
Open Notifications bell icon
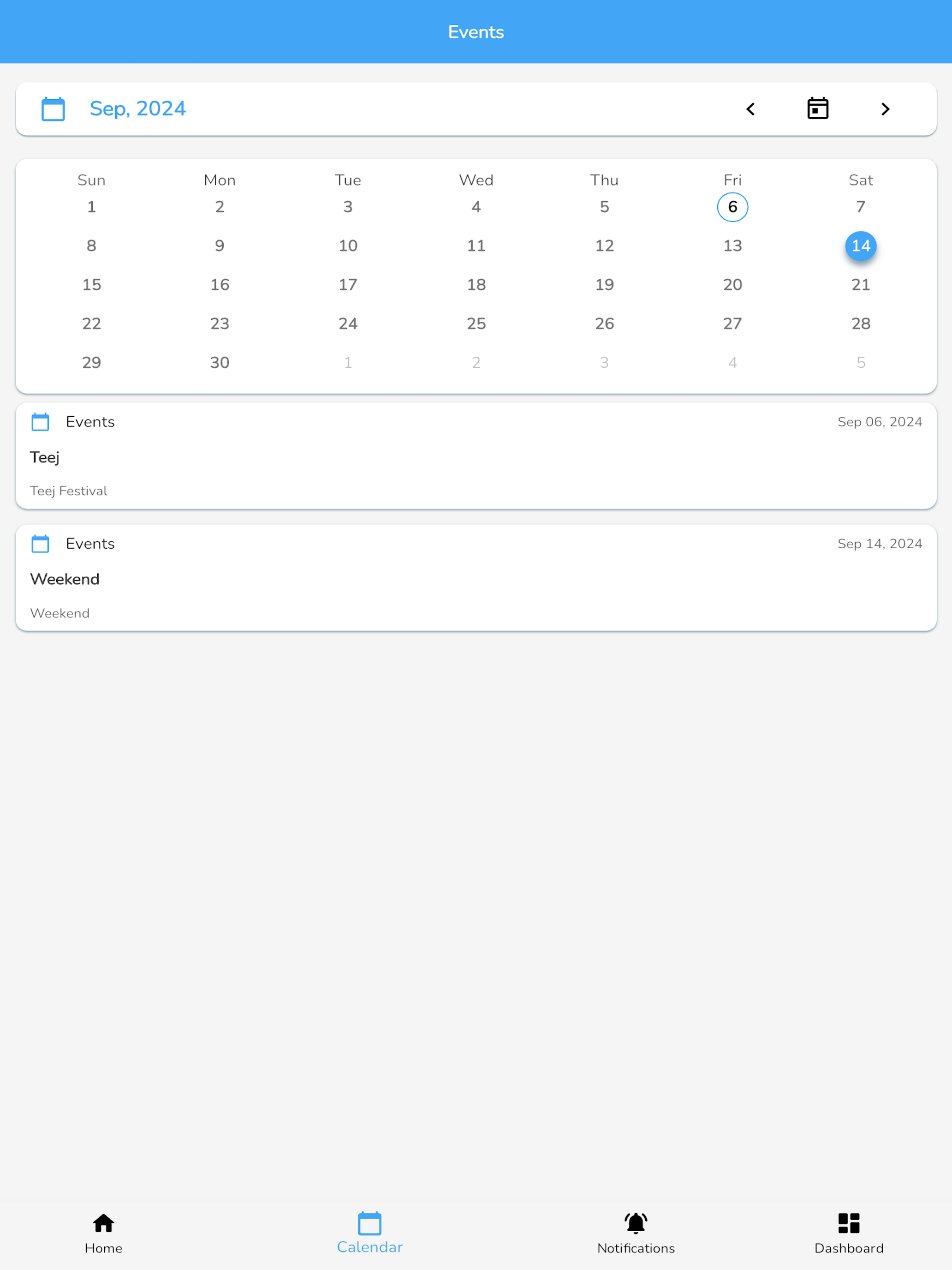tap(636, 1223)
